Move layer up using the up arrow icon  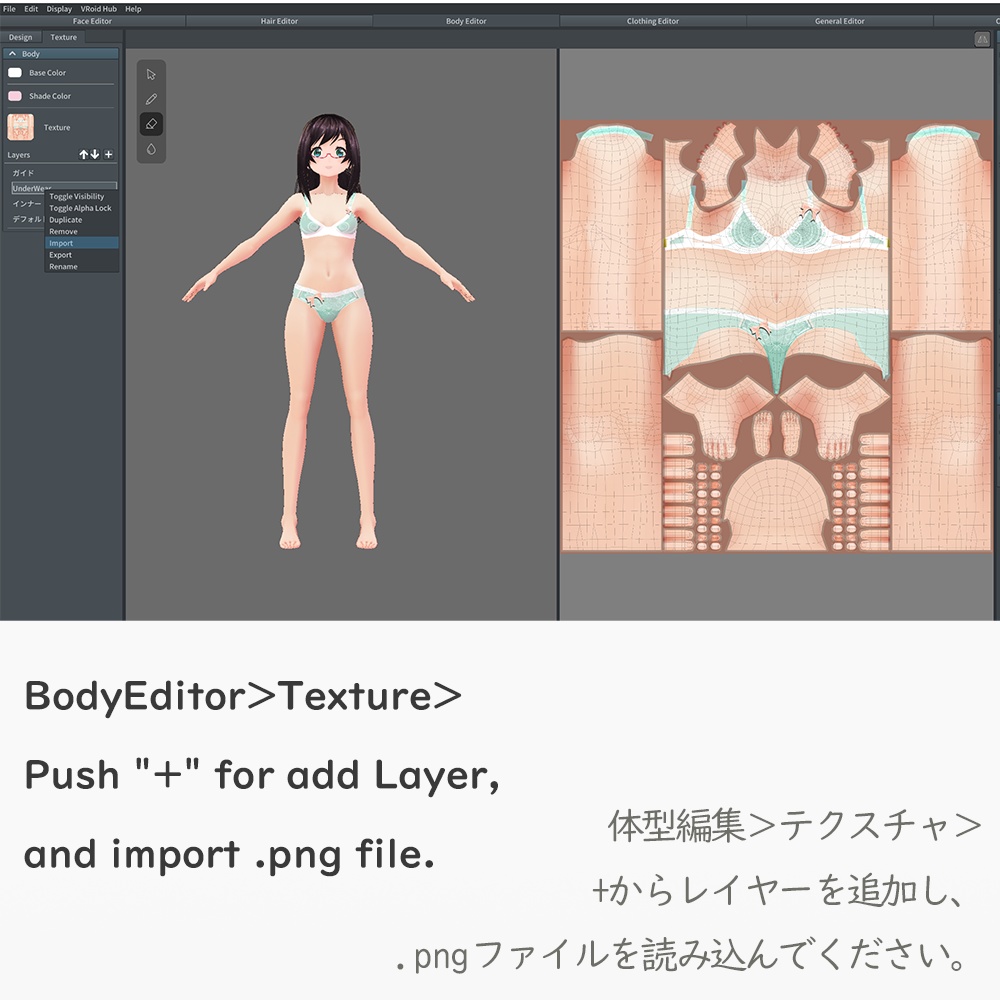tap(85, 153)
